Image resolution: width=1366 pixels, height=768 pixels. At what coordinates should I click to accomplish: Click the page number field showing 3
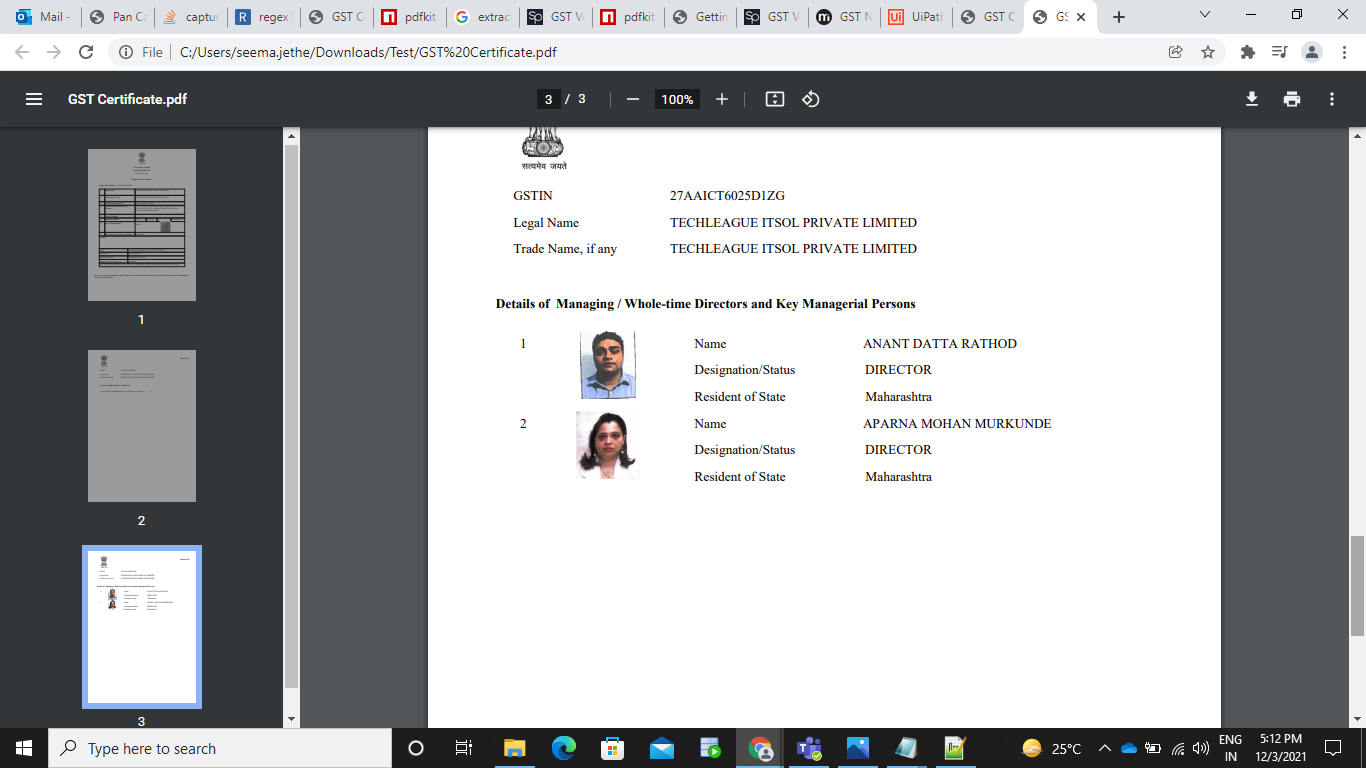548,99
